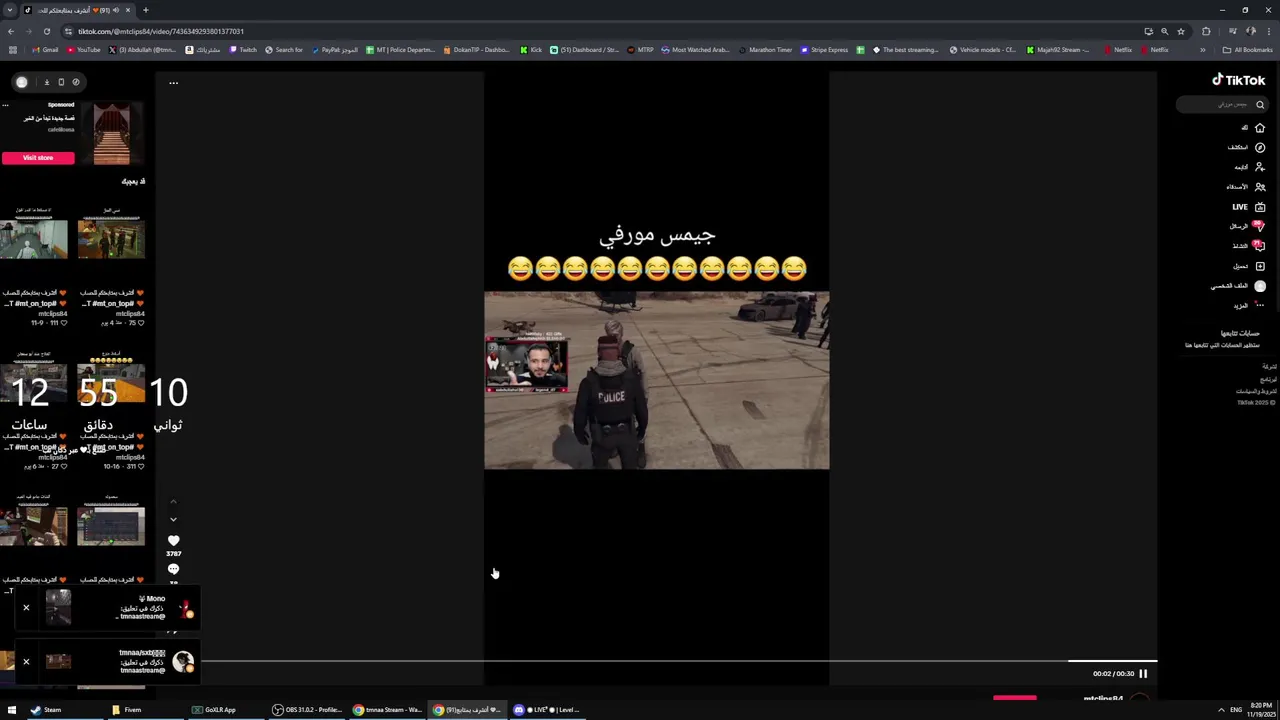This screenshot has width=1280, height=720.
Task: Open TikTok Home from sidebar
Action: 1259,128
